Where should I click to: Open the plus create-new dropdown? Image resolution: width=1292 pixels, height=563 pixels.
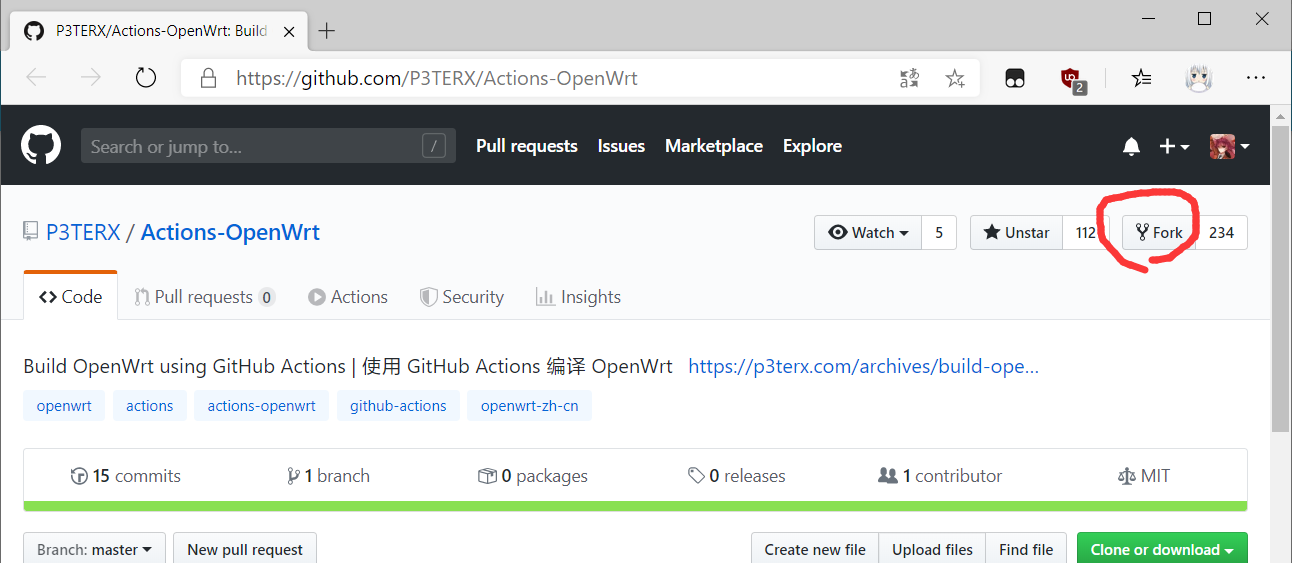(x=1173, y=147)
